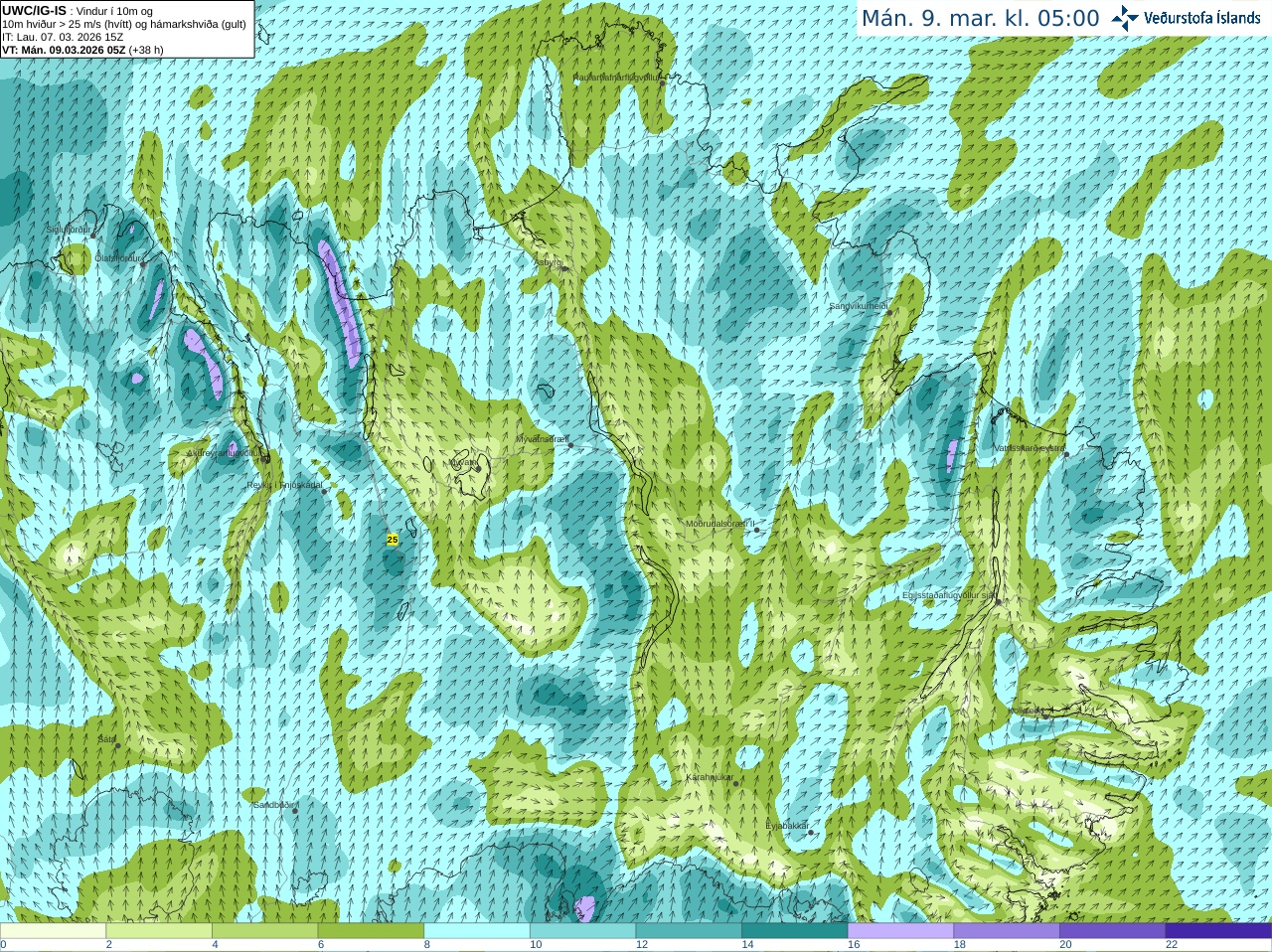
Task: Select the Raufarhafnarflugvöllur station dot
Action: (663, 83)
